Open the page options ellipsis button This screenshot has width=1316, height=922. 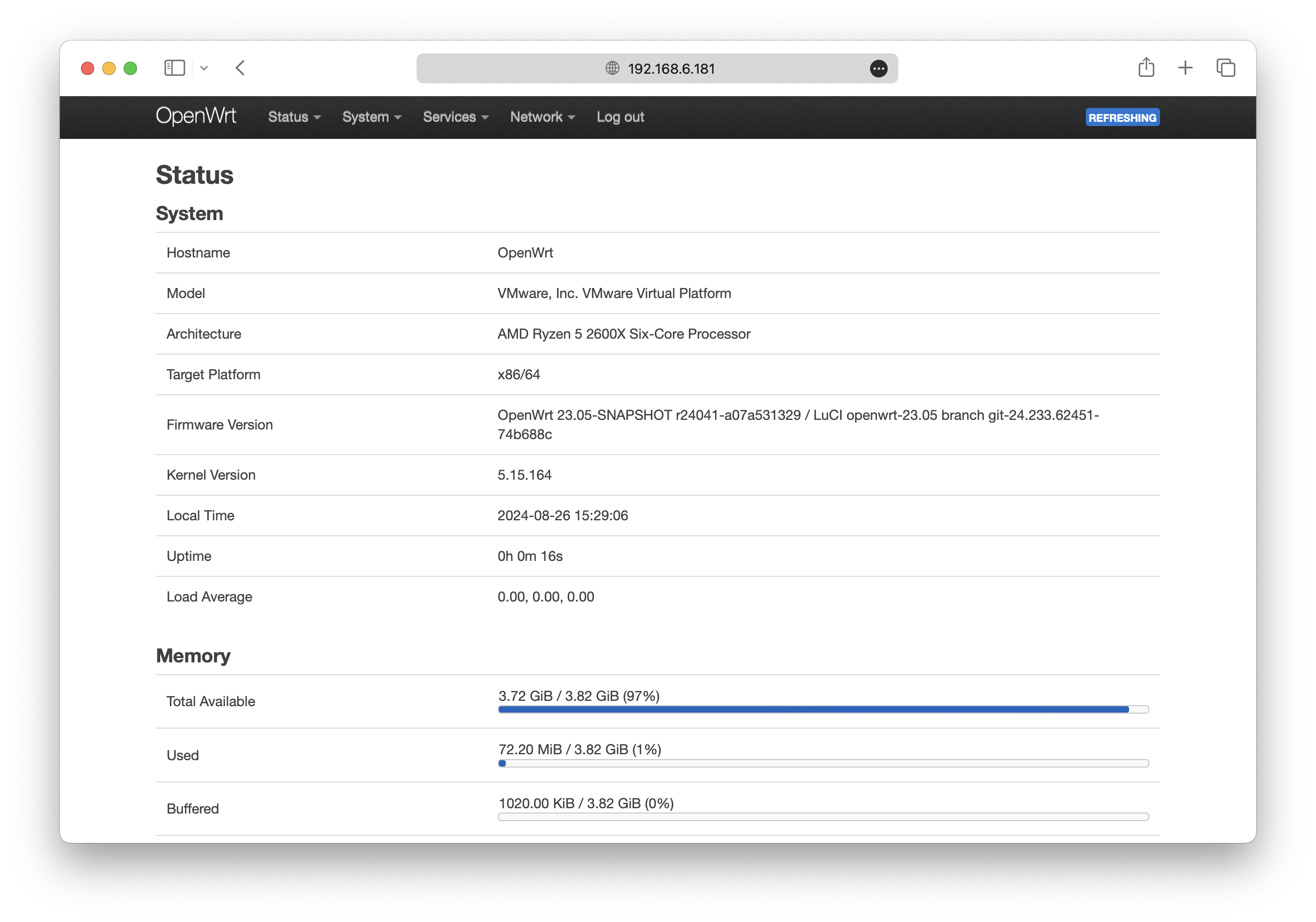[878, 69]
